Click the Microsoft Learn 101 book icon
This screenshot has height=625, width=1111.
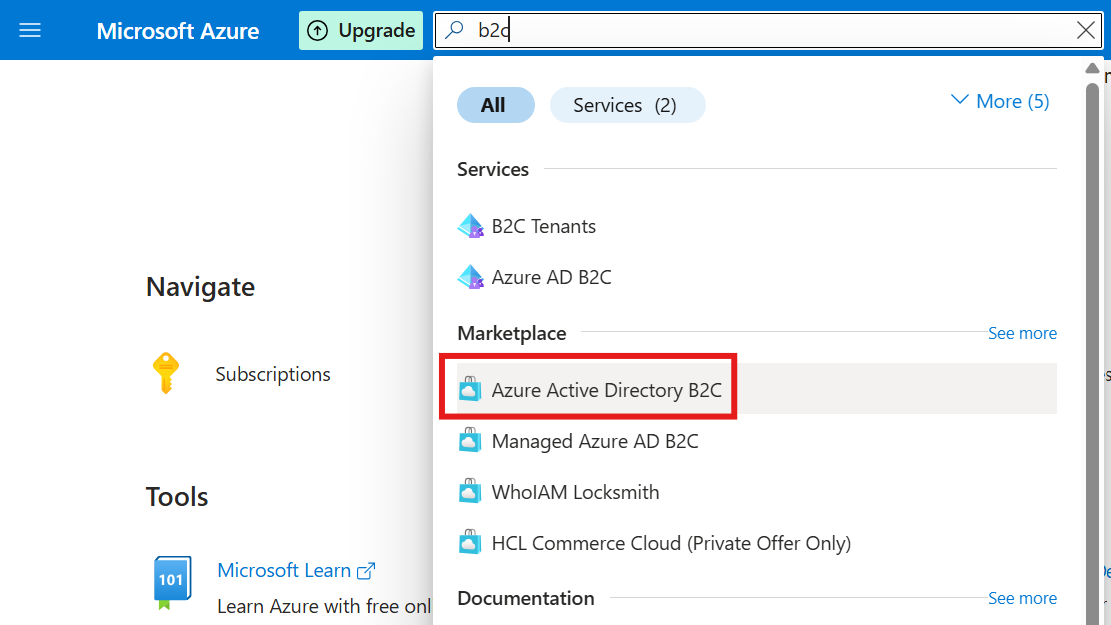point(172,582)
